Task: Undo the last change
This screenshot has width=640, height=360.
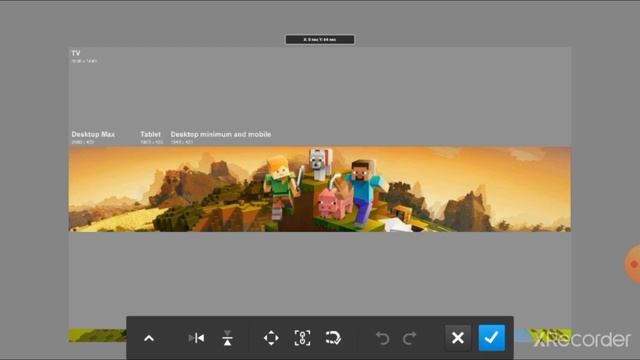Action: pyautogui.click(x=382, y=338)
